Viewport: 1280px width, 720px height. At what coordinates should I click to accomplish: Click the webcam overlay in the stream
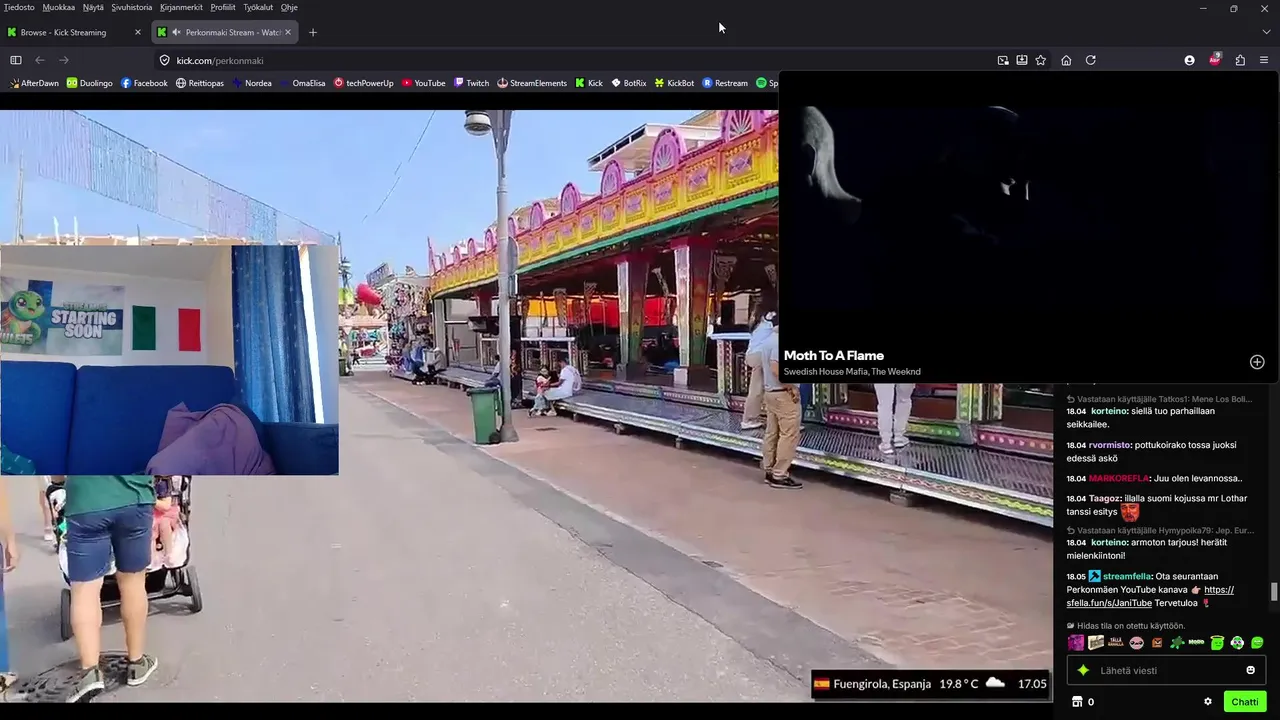169,360
